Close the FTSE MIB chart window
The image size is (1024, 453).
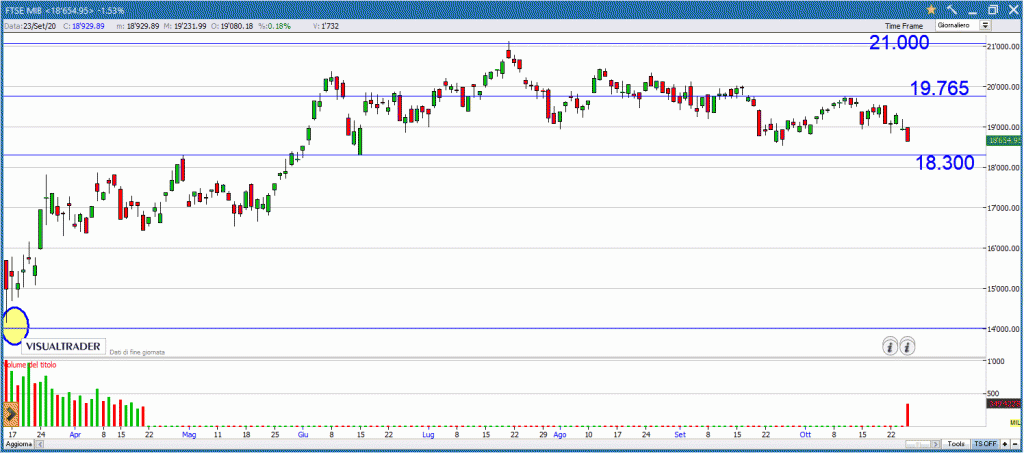point(1012,9)
